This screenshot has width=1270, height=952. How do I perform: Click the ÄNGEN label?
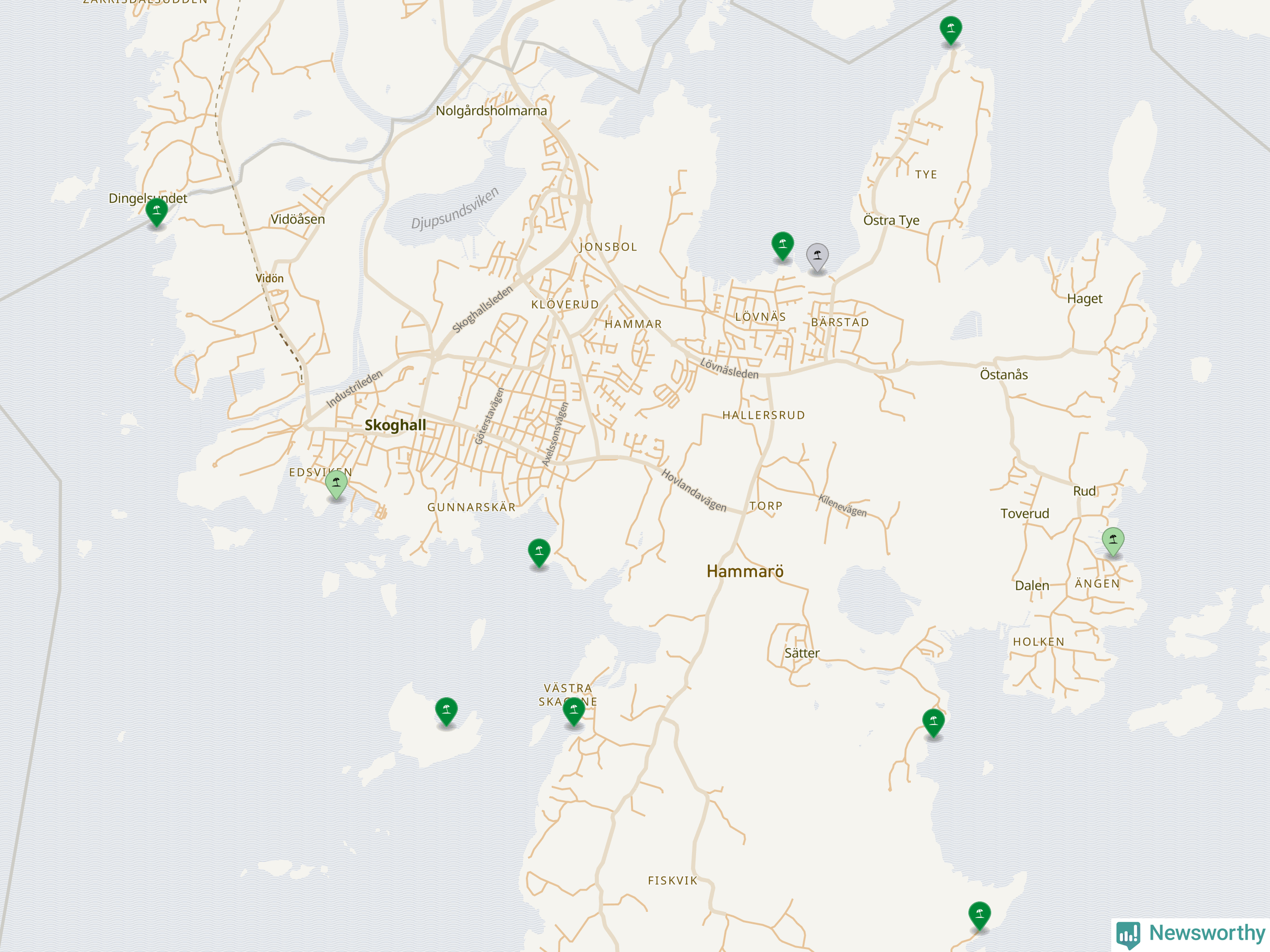pyautogui.click(x=1097, y=584)
